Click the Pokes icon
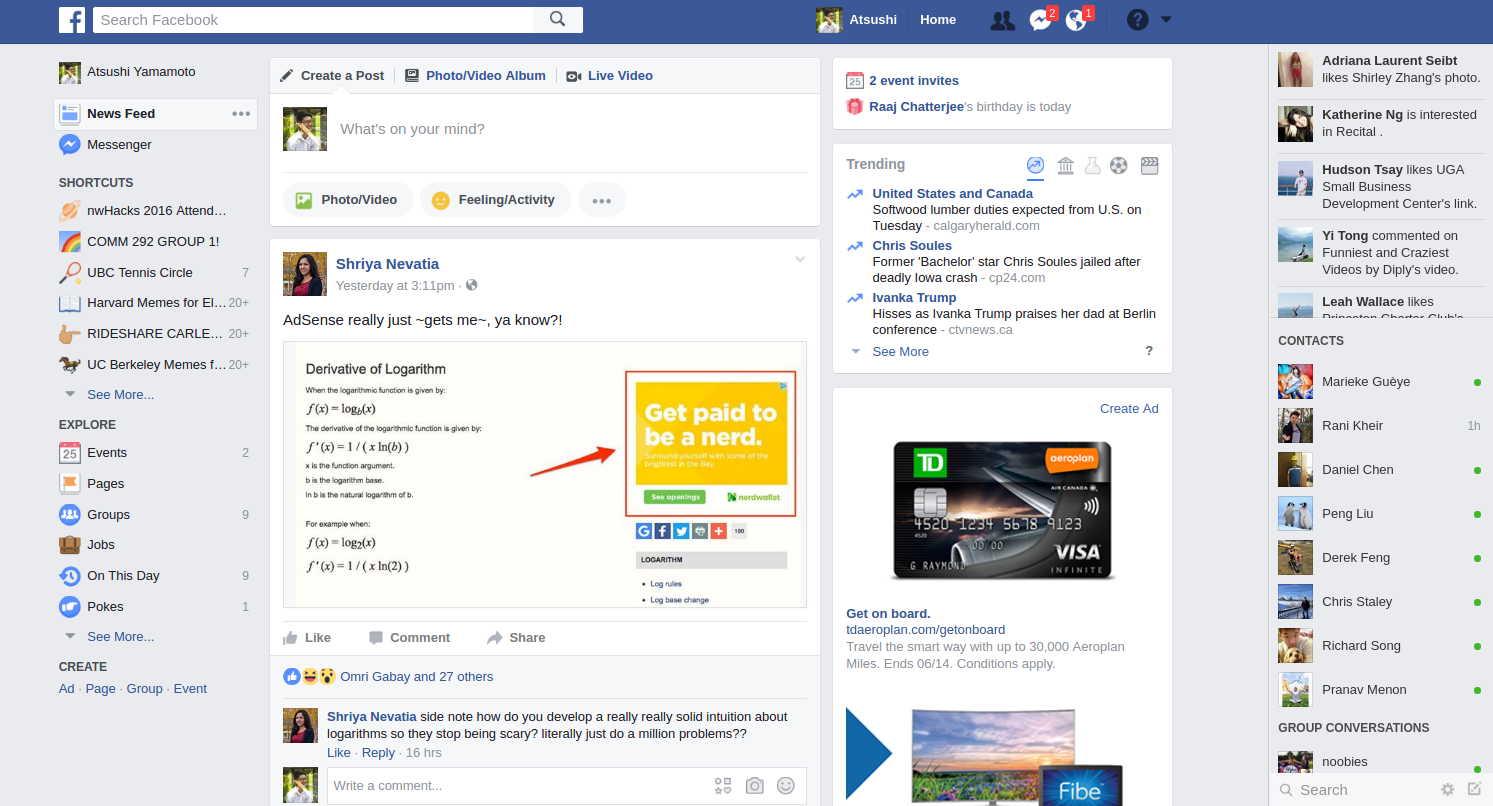The width and height of the screenshot is (1493, 806). [69, 607]
